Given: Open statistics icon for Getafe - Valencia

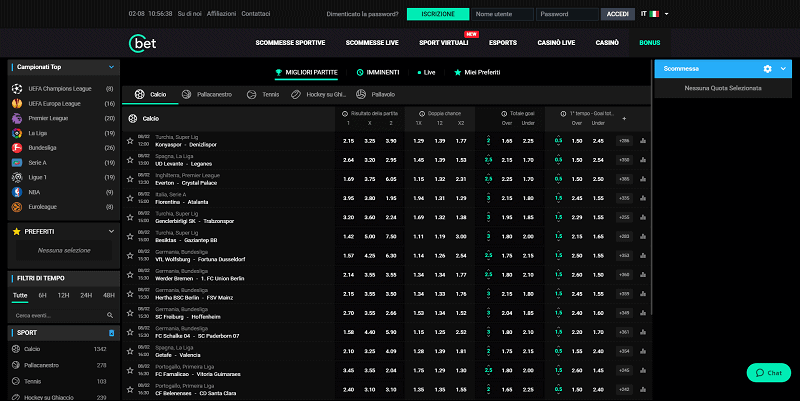Looking at the screenshot, I should [x=643, y=351].
